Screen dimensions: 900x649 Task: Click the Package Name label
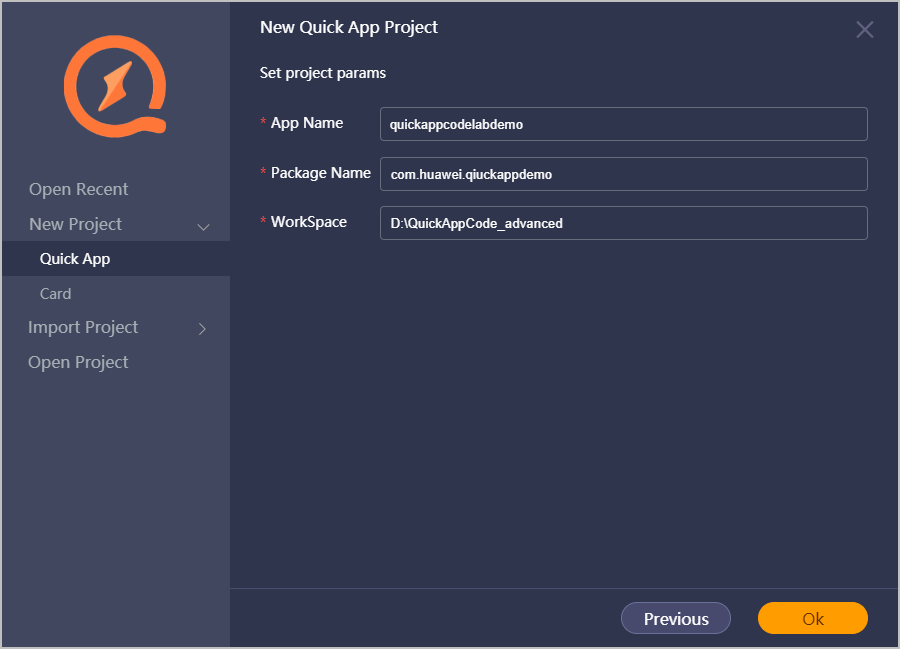click(x=321, y=173)
